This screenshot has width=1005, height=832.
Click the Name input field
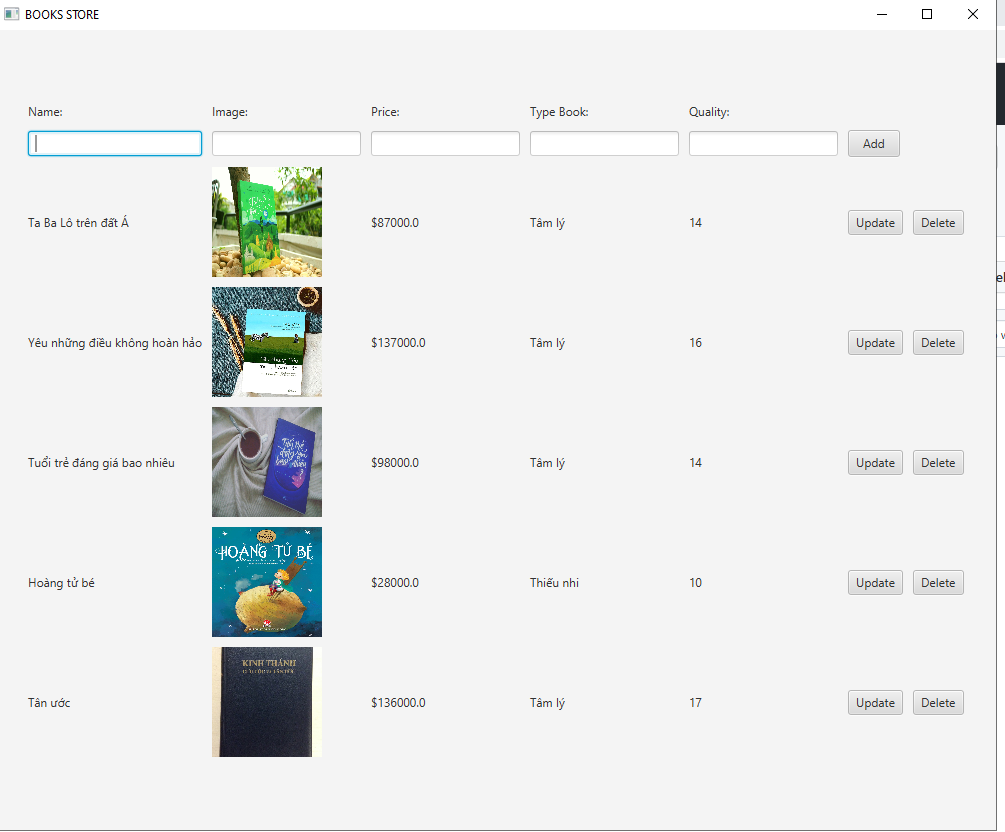115,144
